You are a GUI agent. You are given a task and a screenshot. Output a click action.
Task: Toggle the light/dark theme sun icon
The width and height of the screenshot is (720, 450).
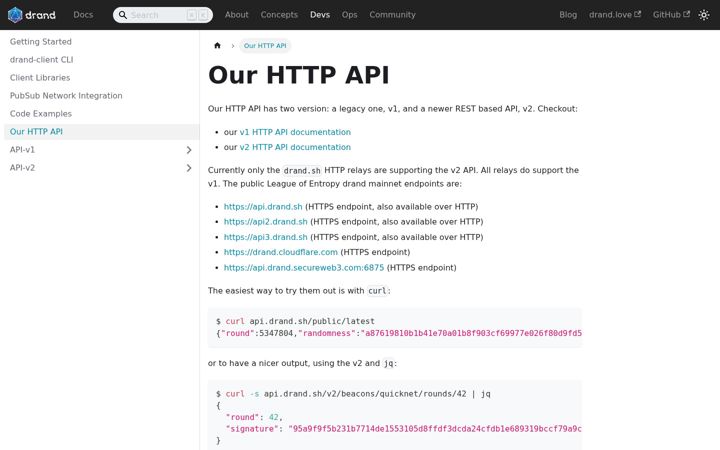click(703, 15)
